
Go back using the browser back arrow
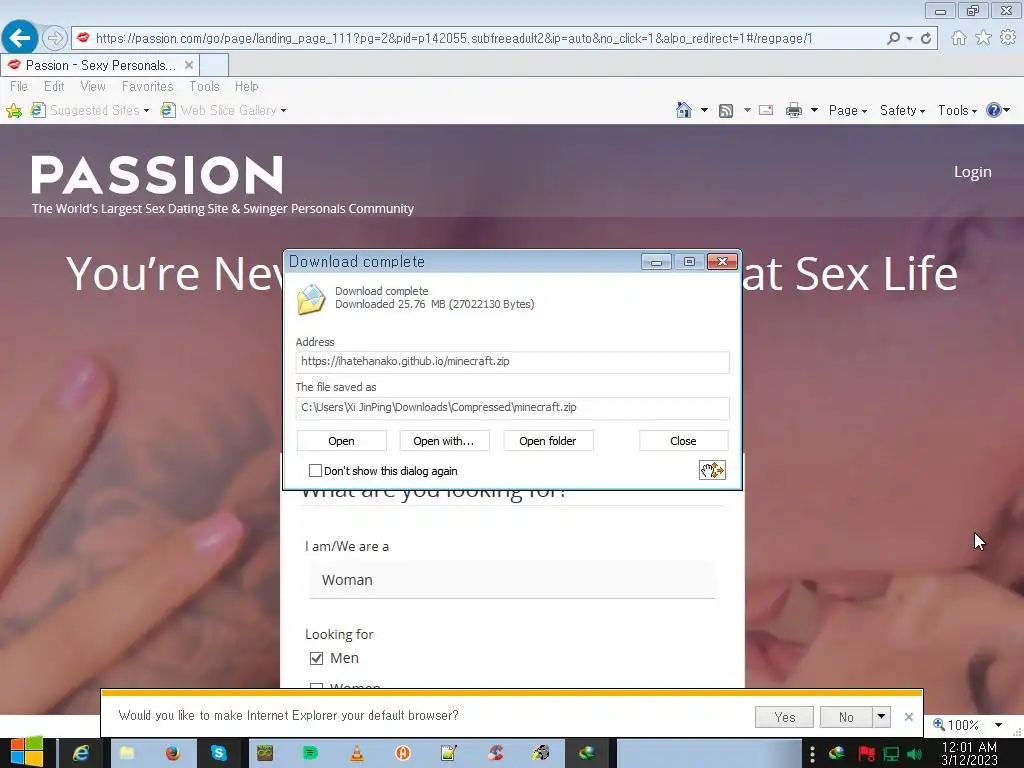tap(20, 38)
